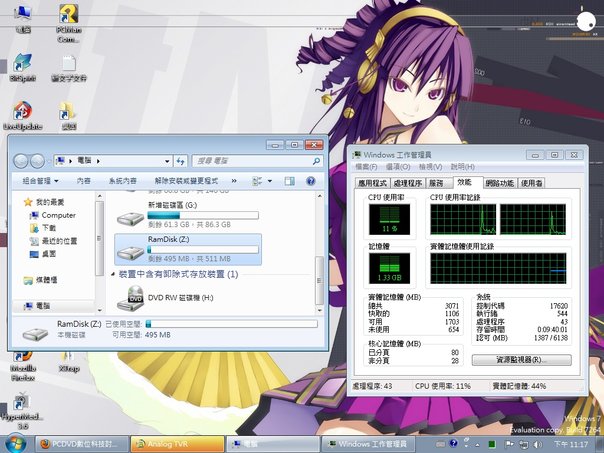Open the BitSpirit desktop shortcut
Viewport: 604px width, 453px height.
click(22, 67)
